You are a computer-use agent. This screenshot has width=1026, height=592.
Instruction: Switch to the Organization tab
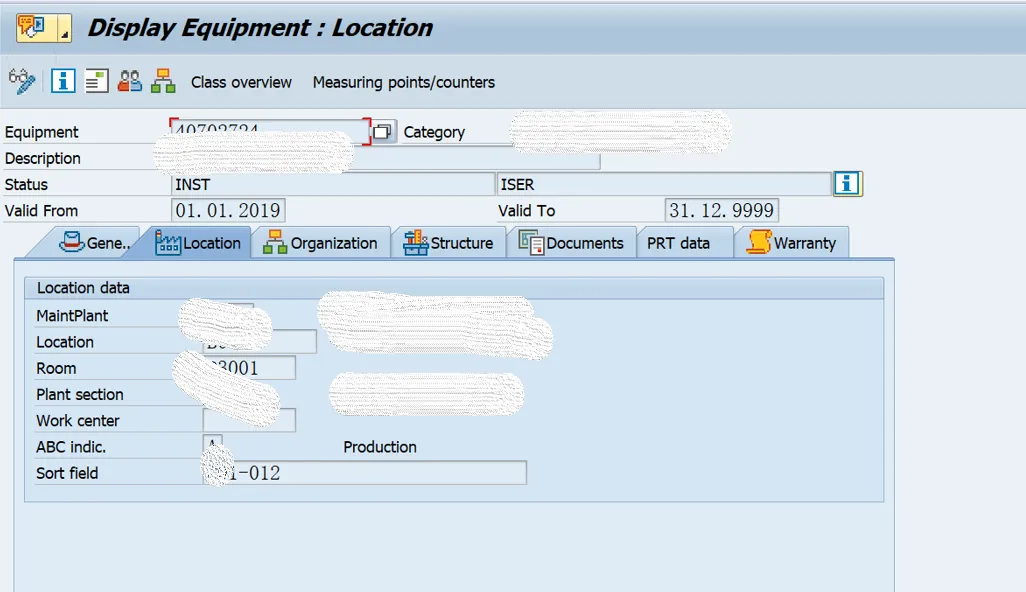[x=321, y=243]
